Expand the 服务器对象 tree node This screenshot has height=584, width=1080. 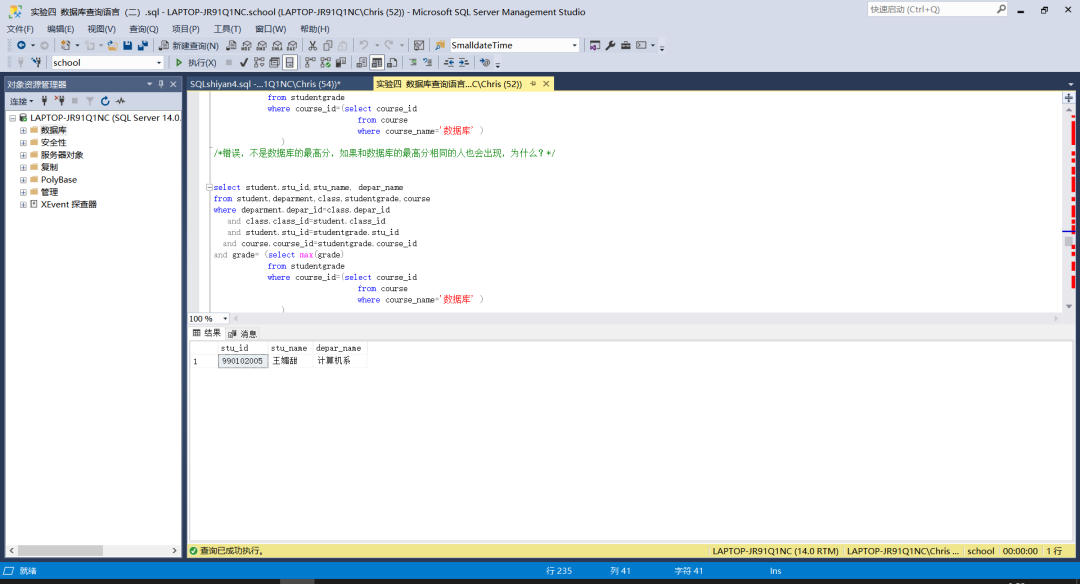[23, 155]
